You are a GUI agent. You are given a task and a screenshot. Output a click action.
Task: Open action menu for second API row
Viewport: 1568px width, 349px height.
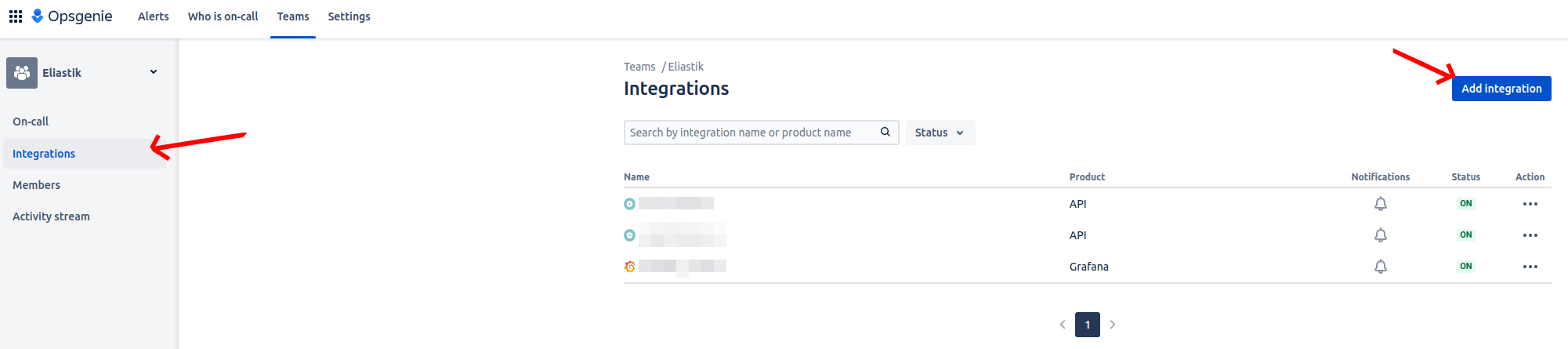[1530, 235]
